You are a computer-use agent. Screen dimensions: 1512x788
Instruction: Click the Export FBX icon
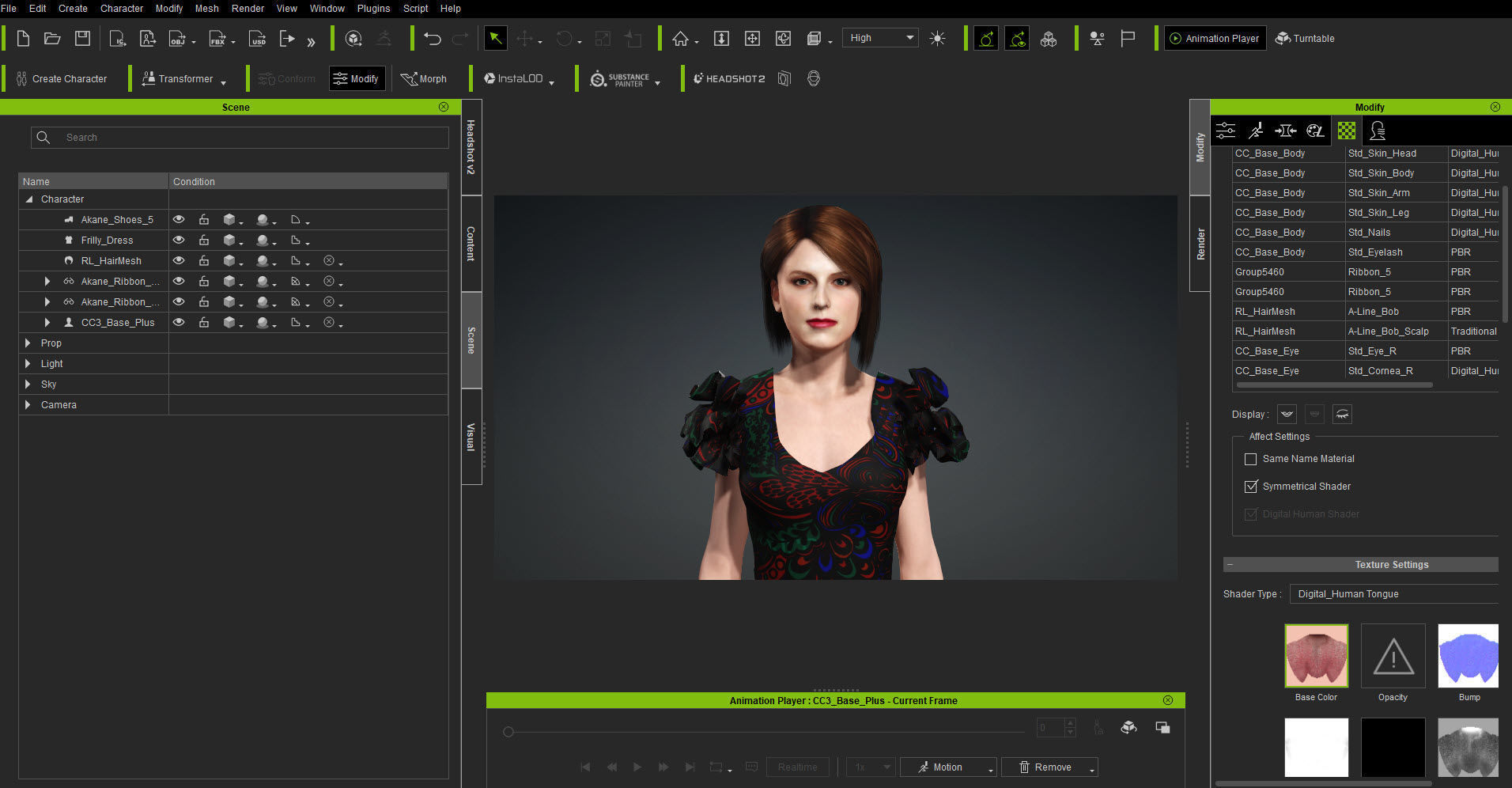point(217,38)
